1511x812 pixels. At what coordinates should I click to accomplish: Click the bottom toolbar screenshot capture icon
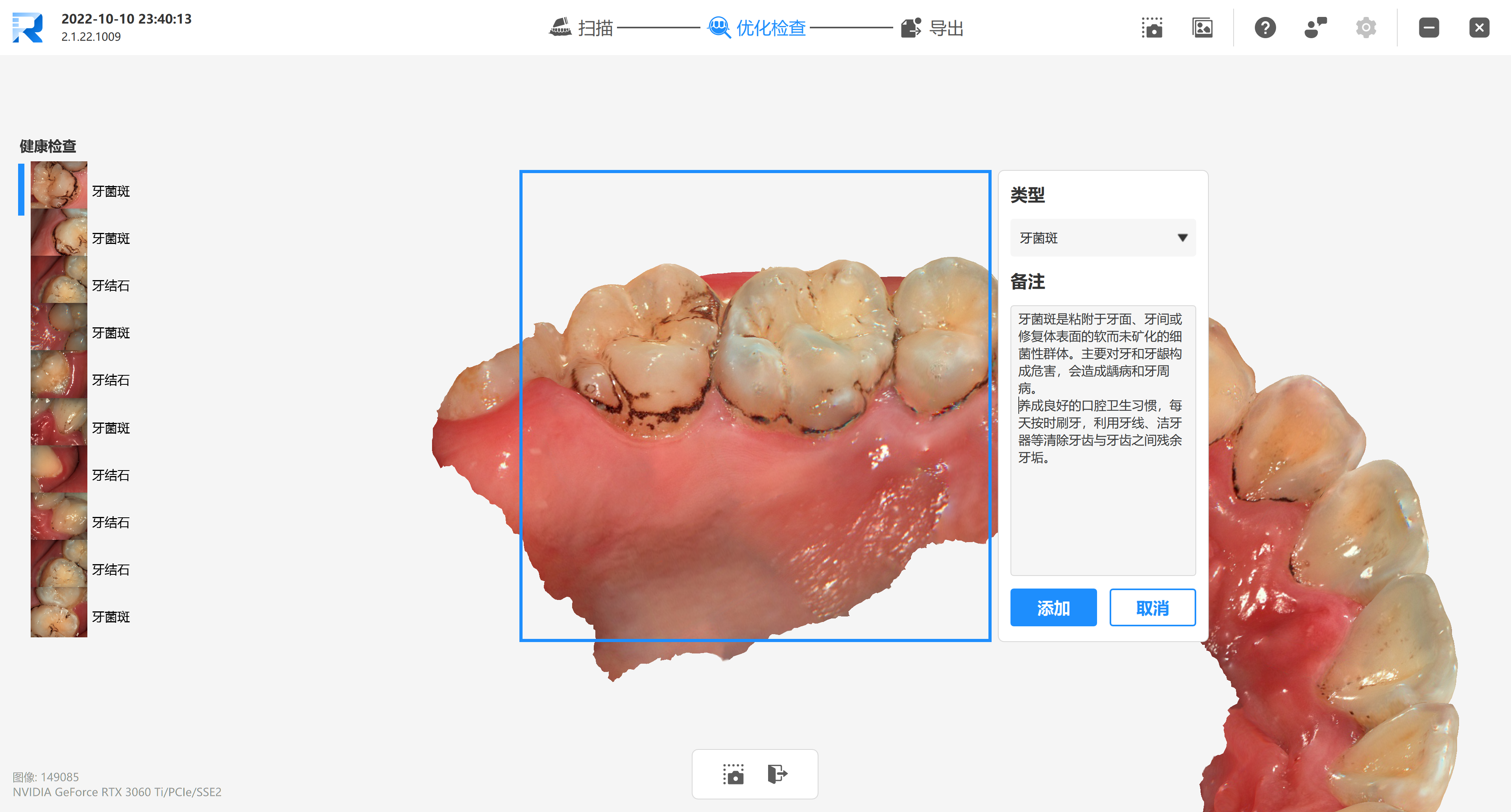click(x=733, y=774)
